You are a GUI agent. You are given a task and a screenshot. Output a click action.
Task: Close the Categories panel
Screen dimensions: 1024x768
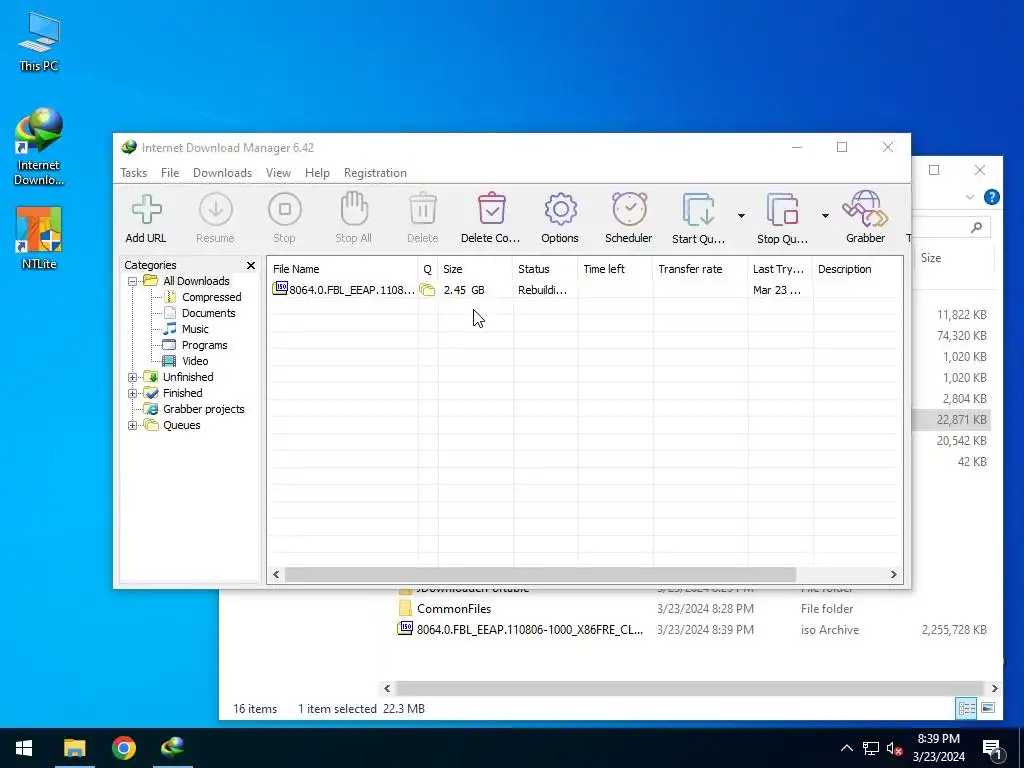coord(251,265)
